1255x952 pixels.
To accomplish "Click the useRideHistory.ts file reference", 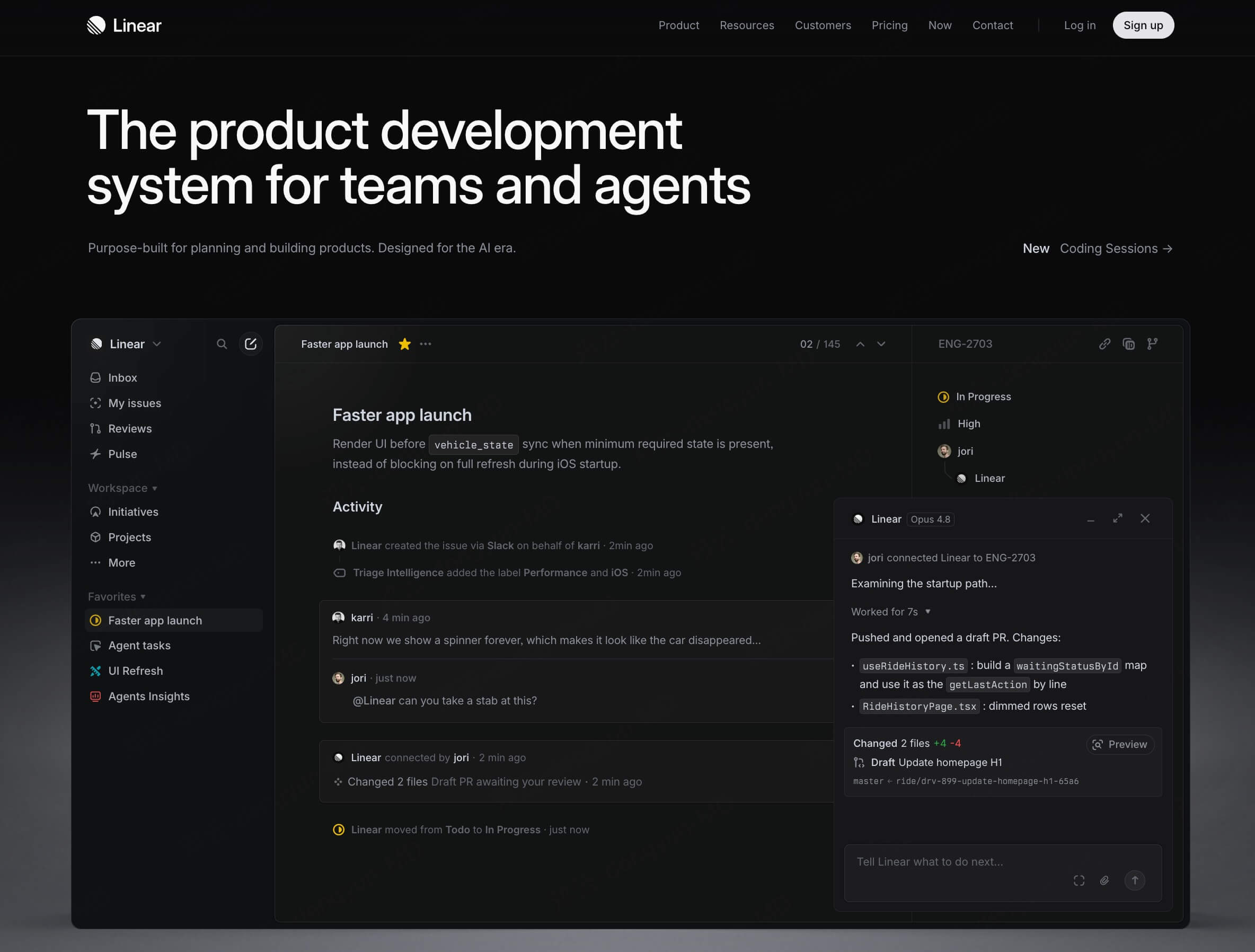I will point(914,666).
